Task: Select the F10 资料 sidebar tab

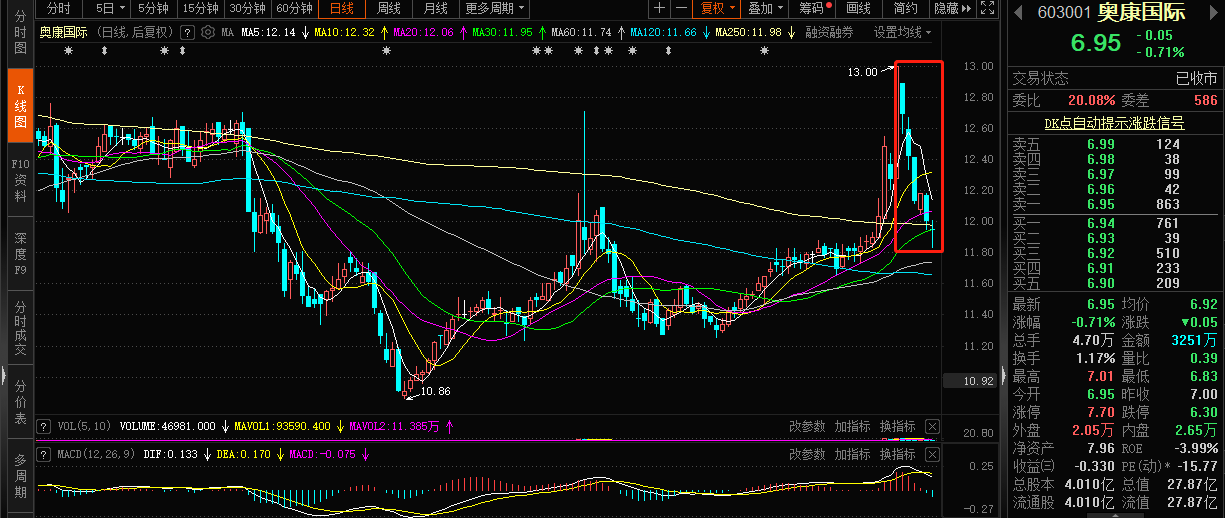Action: click(20, 180)
